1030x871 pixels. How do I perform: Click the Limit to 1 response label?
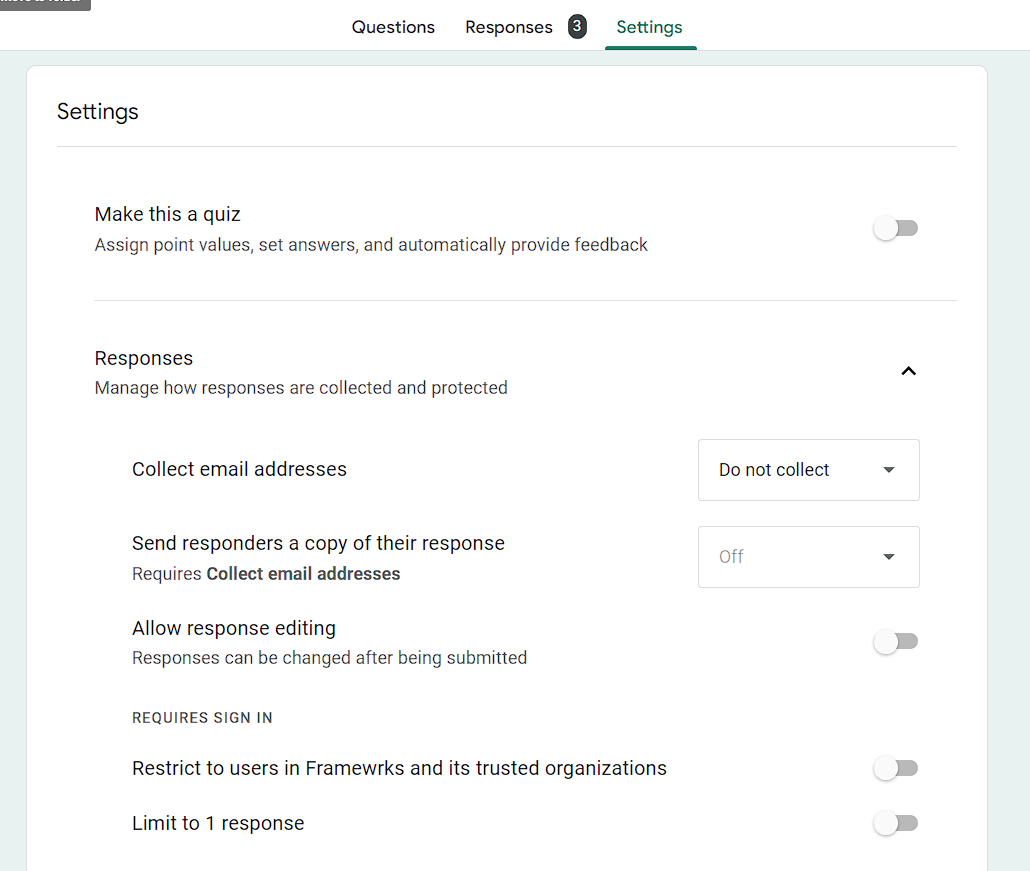pos(218,824)
